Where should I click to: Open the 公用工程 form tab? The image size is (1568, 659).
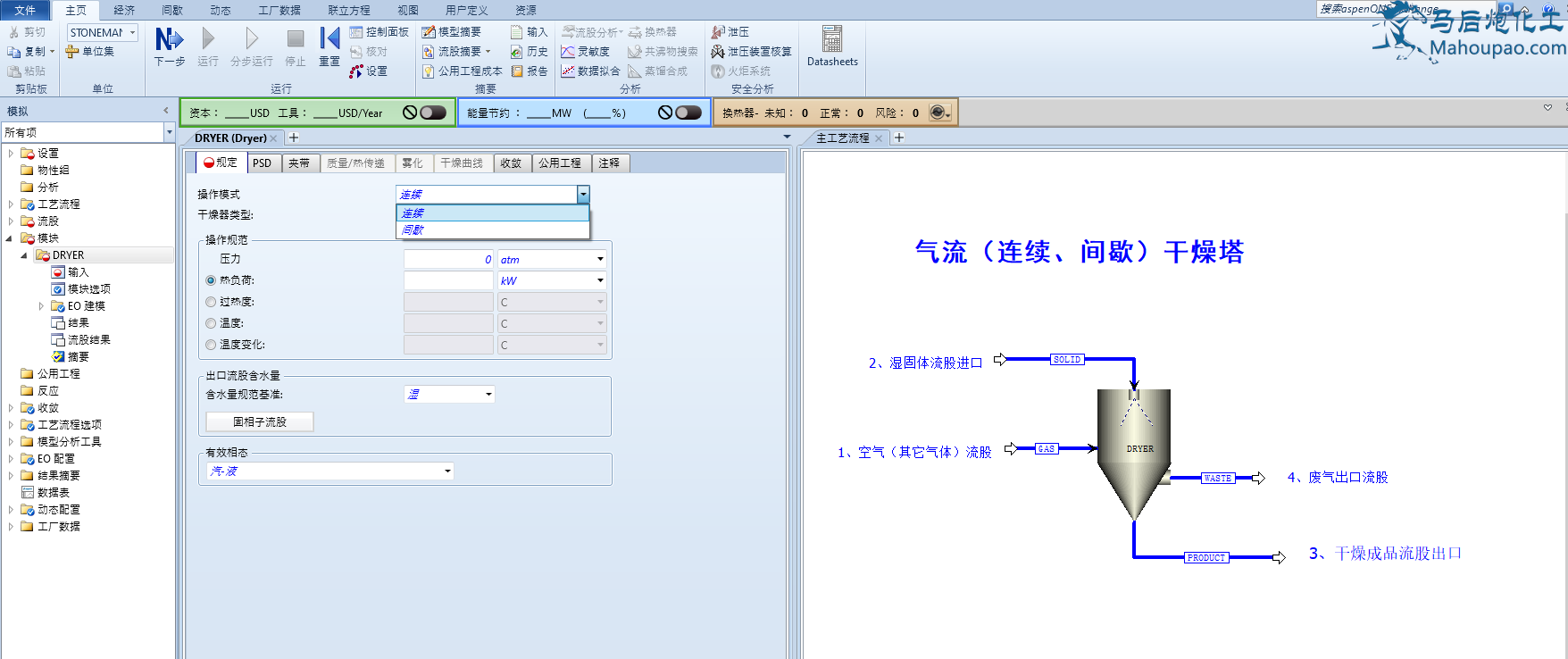pyautogui.click(x=560, y=163)
